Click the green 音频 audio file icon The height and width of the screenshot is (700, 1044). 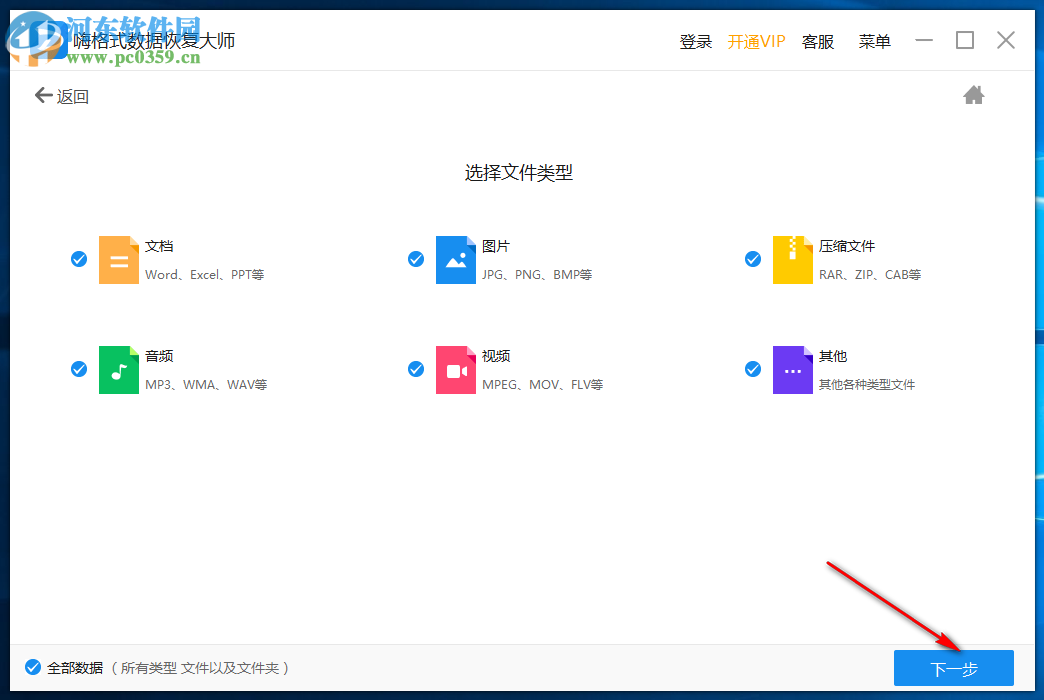[119, 369]
